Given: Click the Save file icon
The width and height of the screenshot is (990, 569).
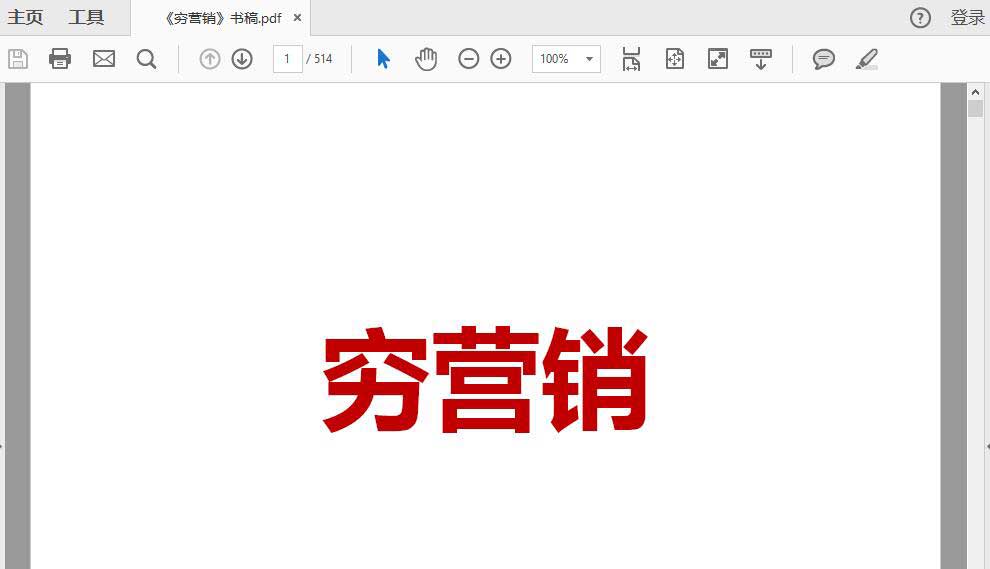Looking at the screenshot, I should click(18, 59).
